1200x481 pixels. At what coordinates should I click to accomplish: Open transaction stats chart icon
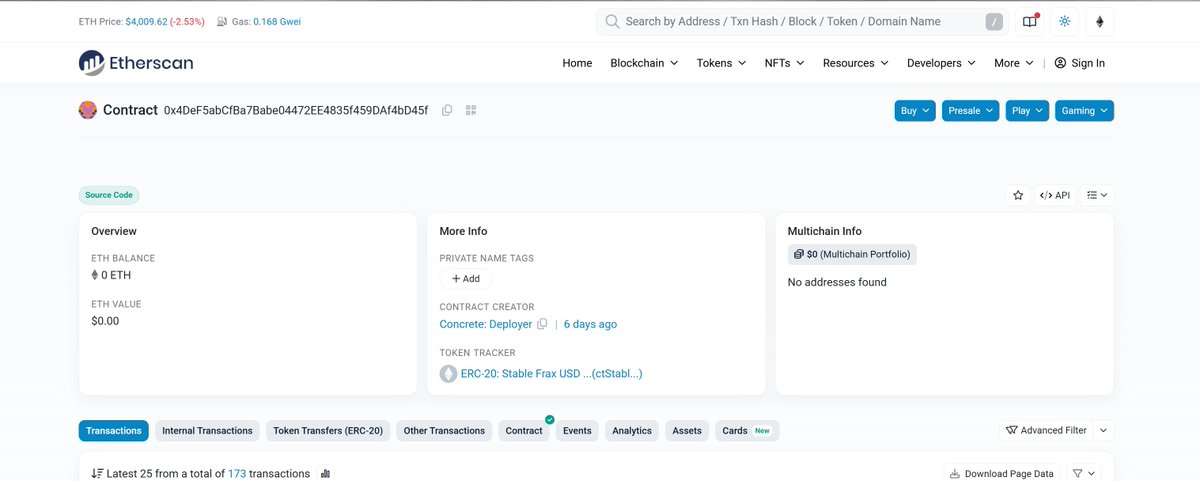pyautogui.click(x=325, y=474)
